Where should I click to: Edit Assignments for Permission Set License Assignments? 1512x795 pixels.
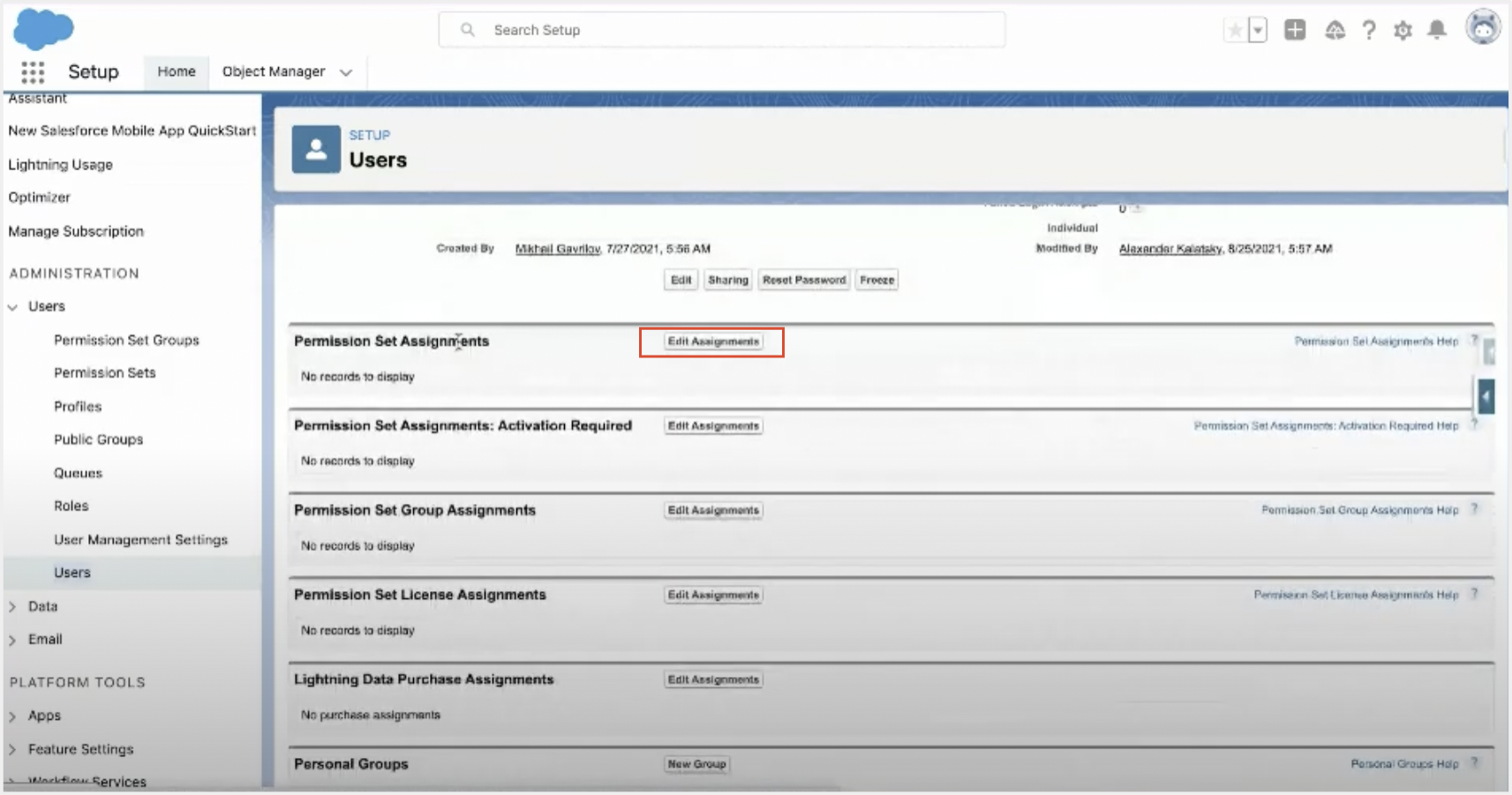coord(713,596)
